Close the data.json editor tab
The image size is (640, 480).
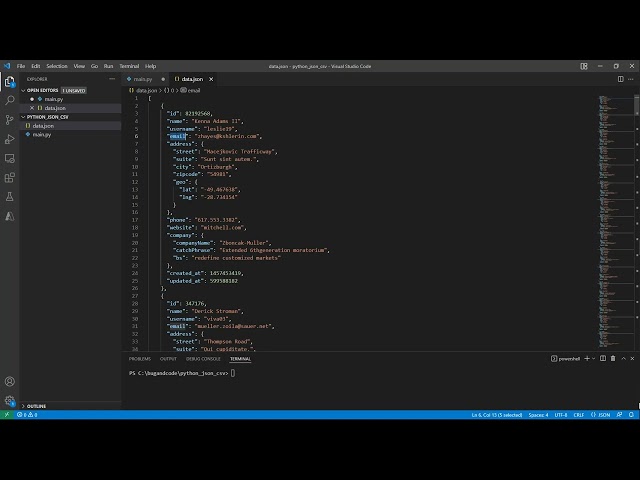[211, 79]
